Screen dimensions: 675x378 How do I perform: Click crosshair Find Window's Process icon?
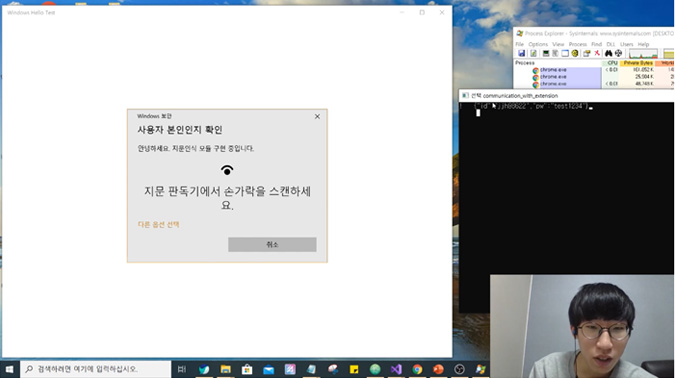pyautogui.click(x=619, y=53)
